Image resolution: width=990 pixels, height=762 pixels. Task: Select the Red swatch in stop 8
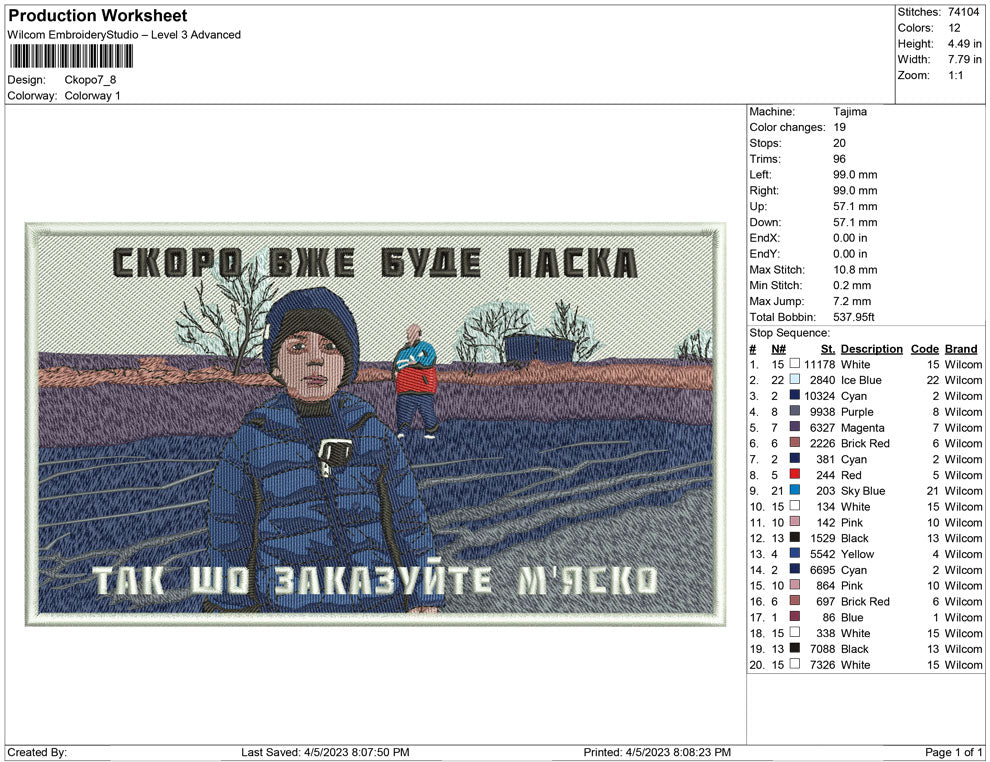click(x=795, y=474)
